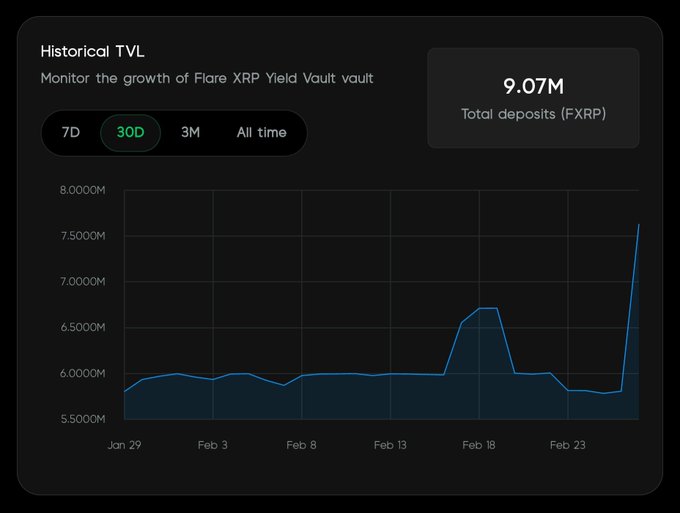This screenshot has width=680, height=513.
Task: Click the 7.0000M y-axis label
Action: pos(83,282)
